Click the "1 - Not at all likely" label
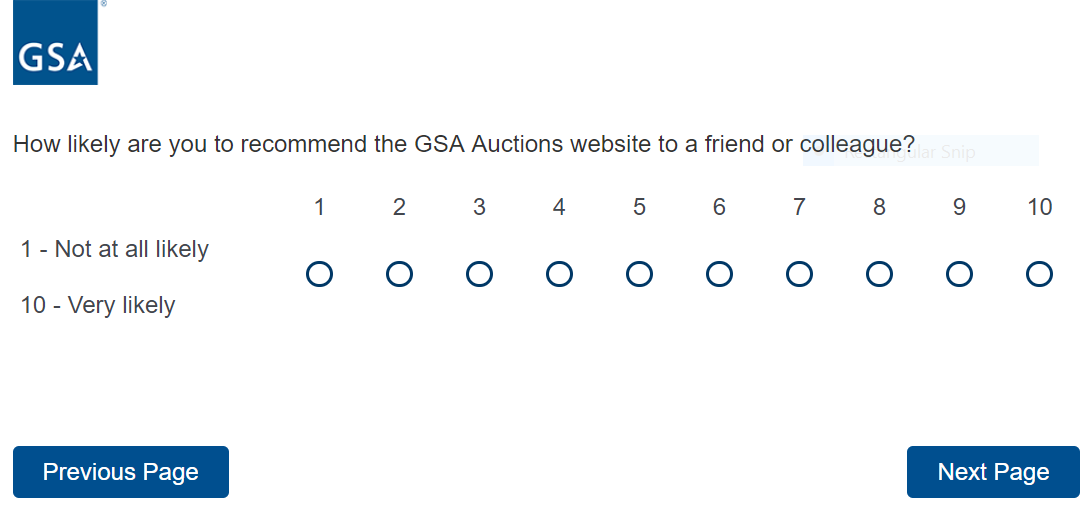 (115, 249)
